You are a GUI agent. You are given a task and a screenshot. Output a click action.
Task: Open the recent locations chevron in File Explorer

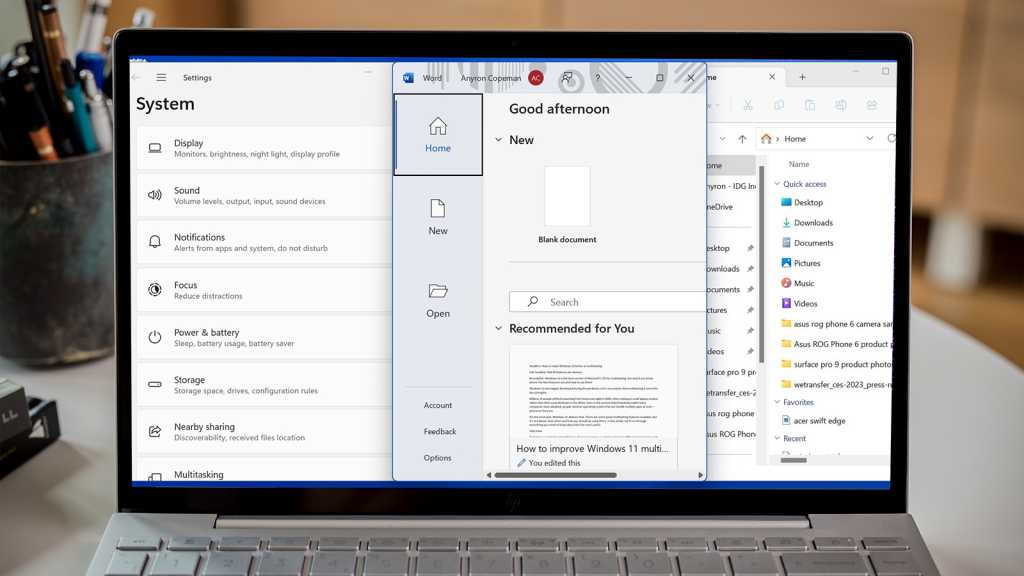point(722,139)
